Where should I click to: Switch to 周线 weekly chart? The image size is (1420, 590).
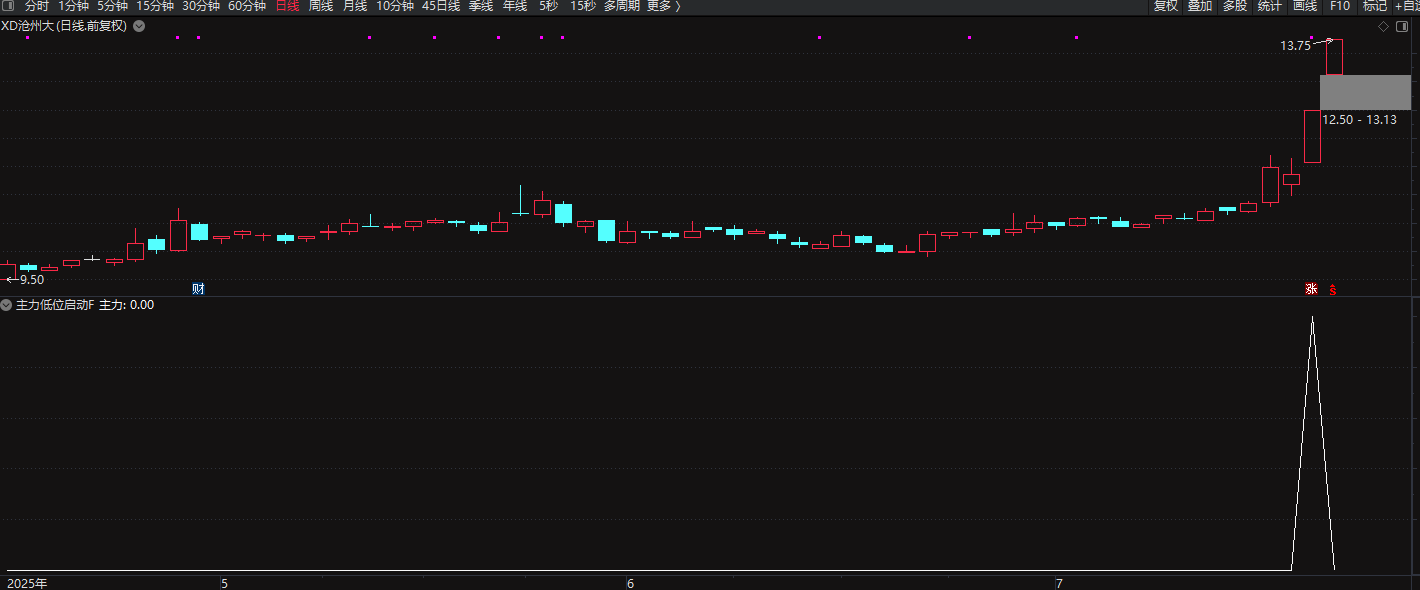(321, 6)
